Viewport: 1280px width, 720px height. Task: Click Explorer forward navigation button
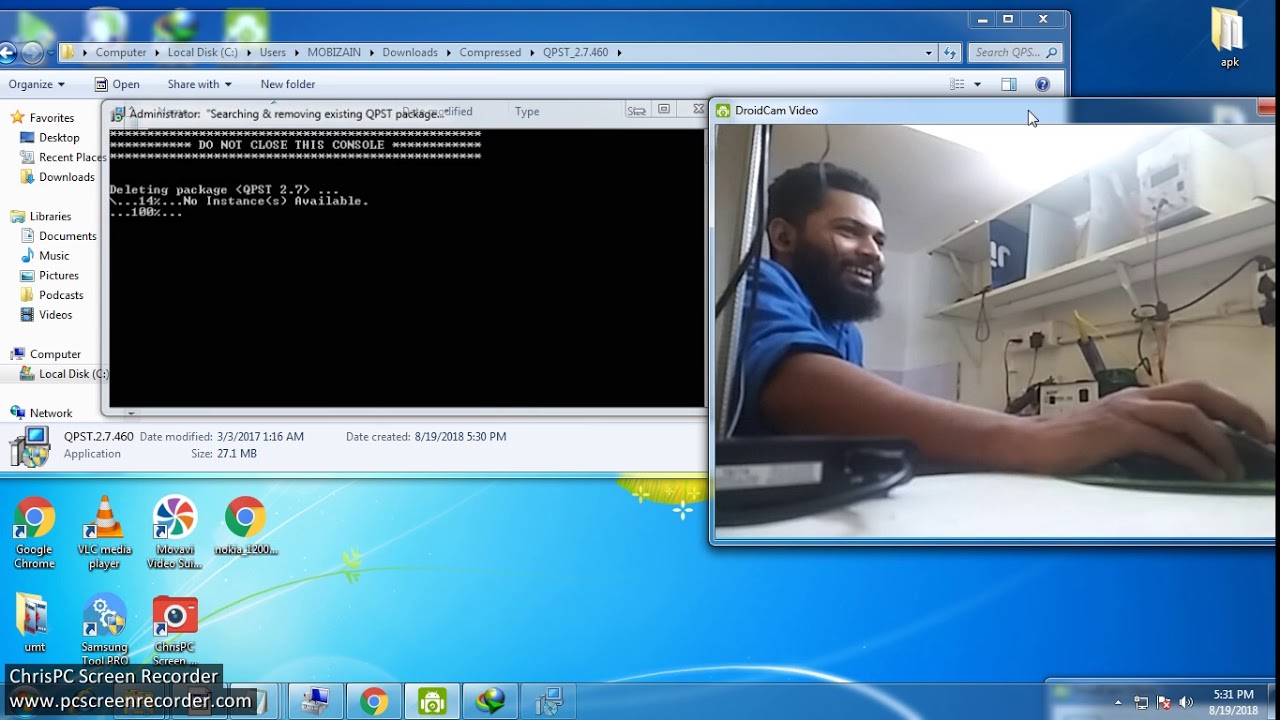point(32,52)
